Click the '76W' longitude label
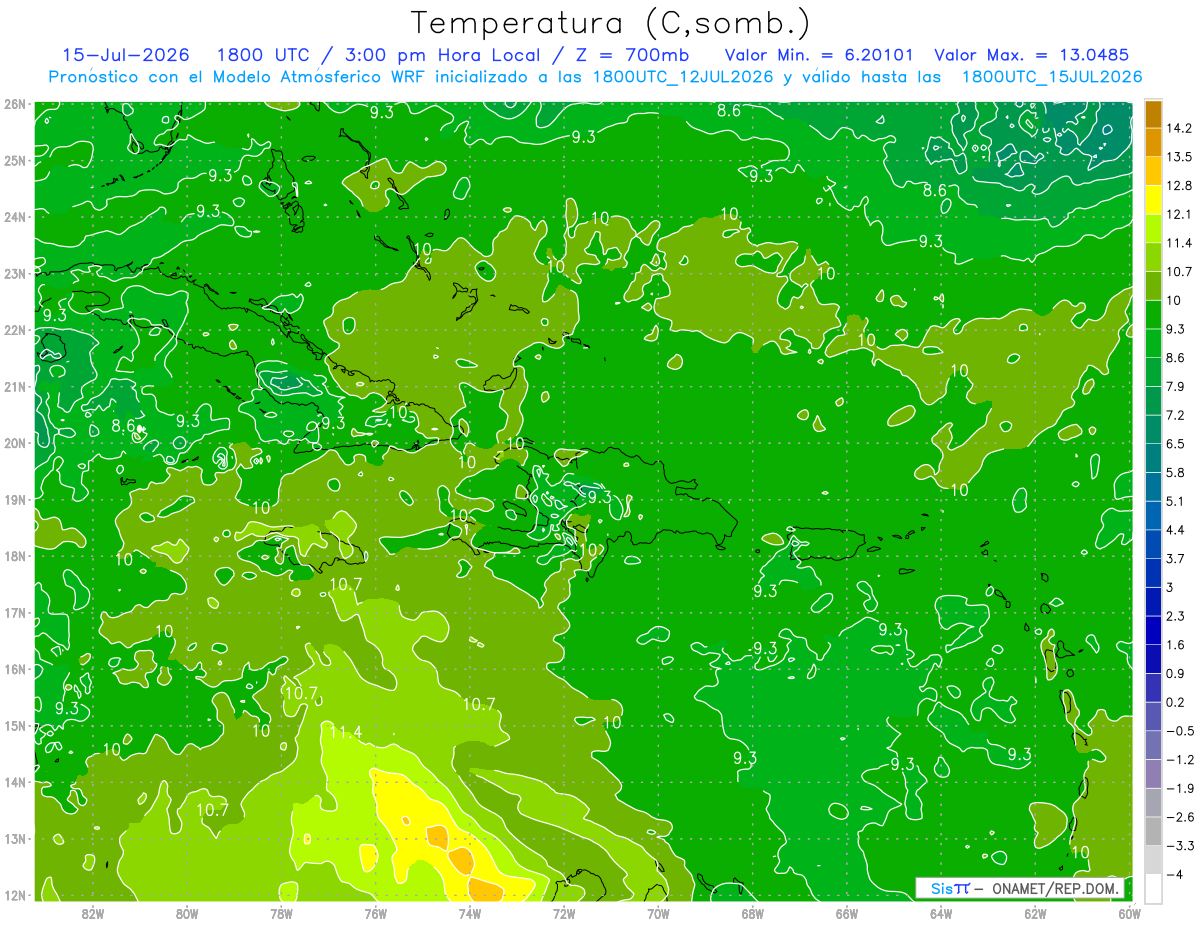Viewport: 1200px width, 927px height. click(376, 913)
